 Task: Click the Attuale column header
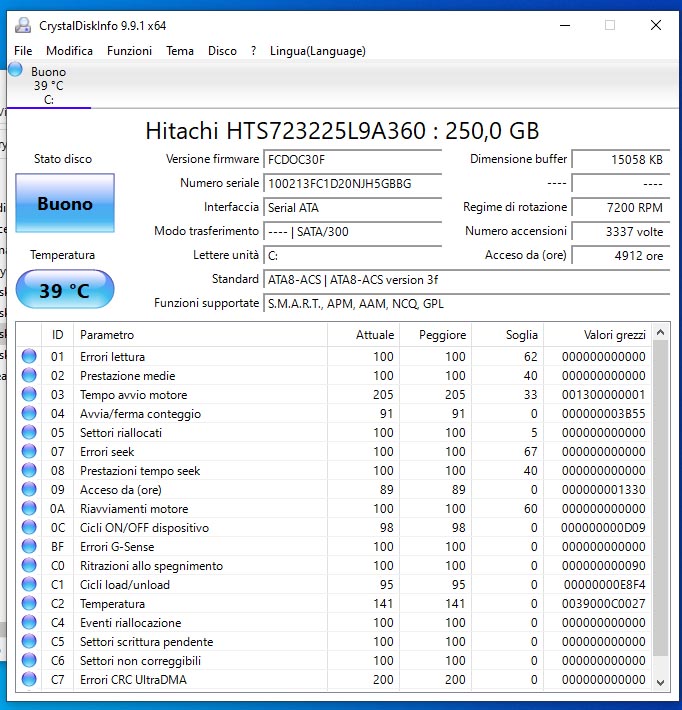click(363, 335)
